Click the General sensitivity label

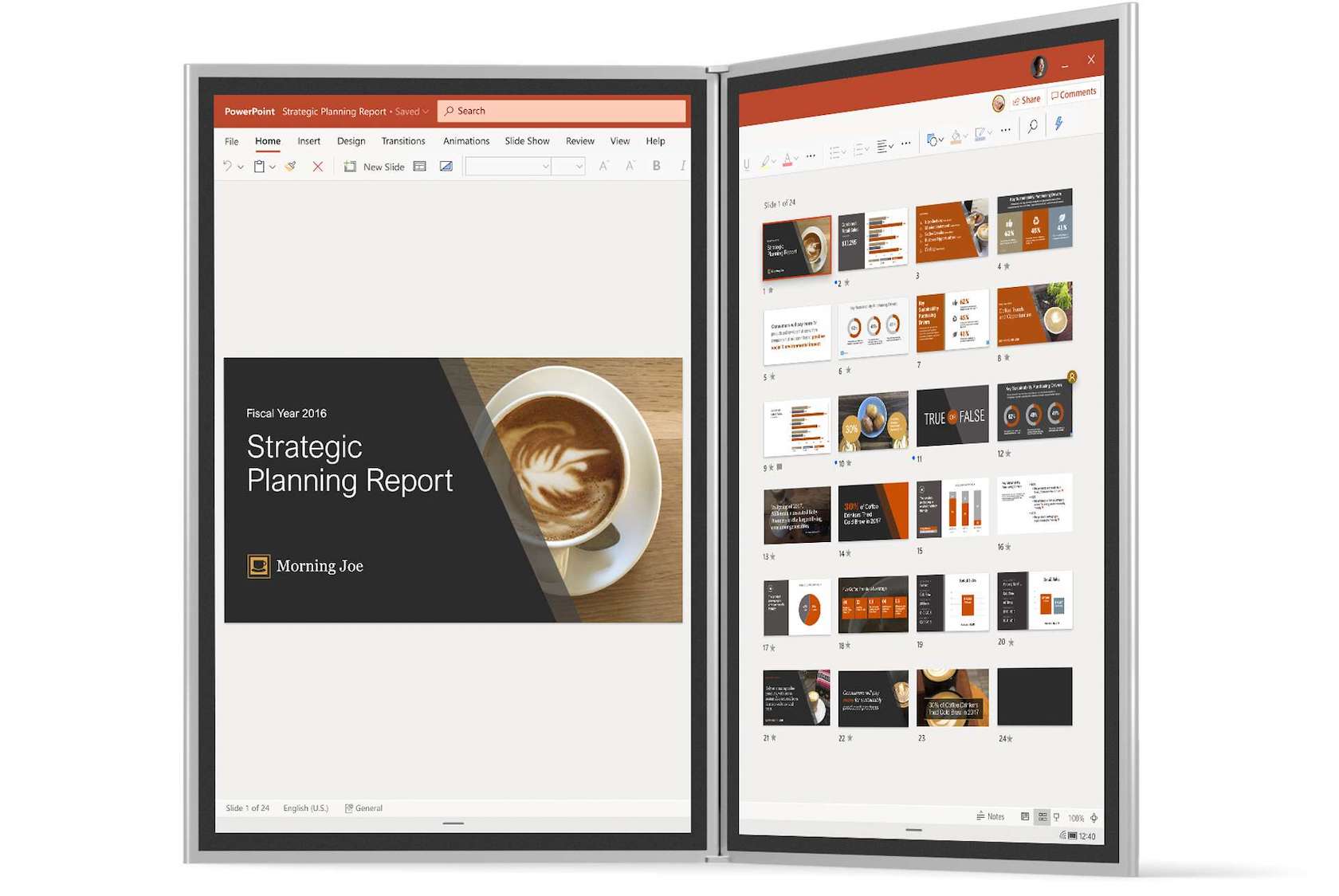364,808
